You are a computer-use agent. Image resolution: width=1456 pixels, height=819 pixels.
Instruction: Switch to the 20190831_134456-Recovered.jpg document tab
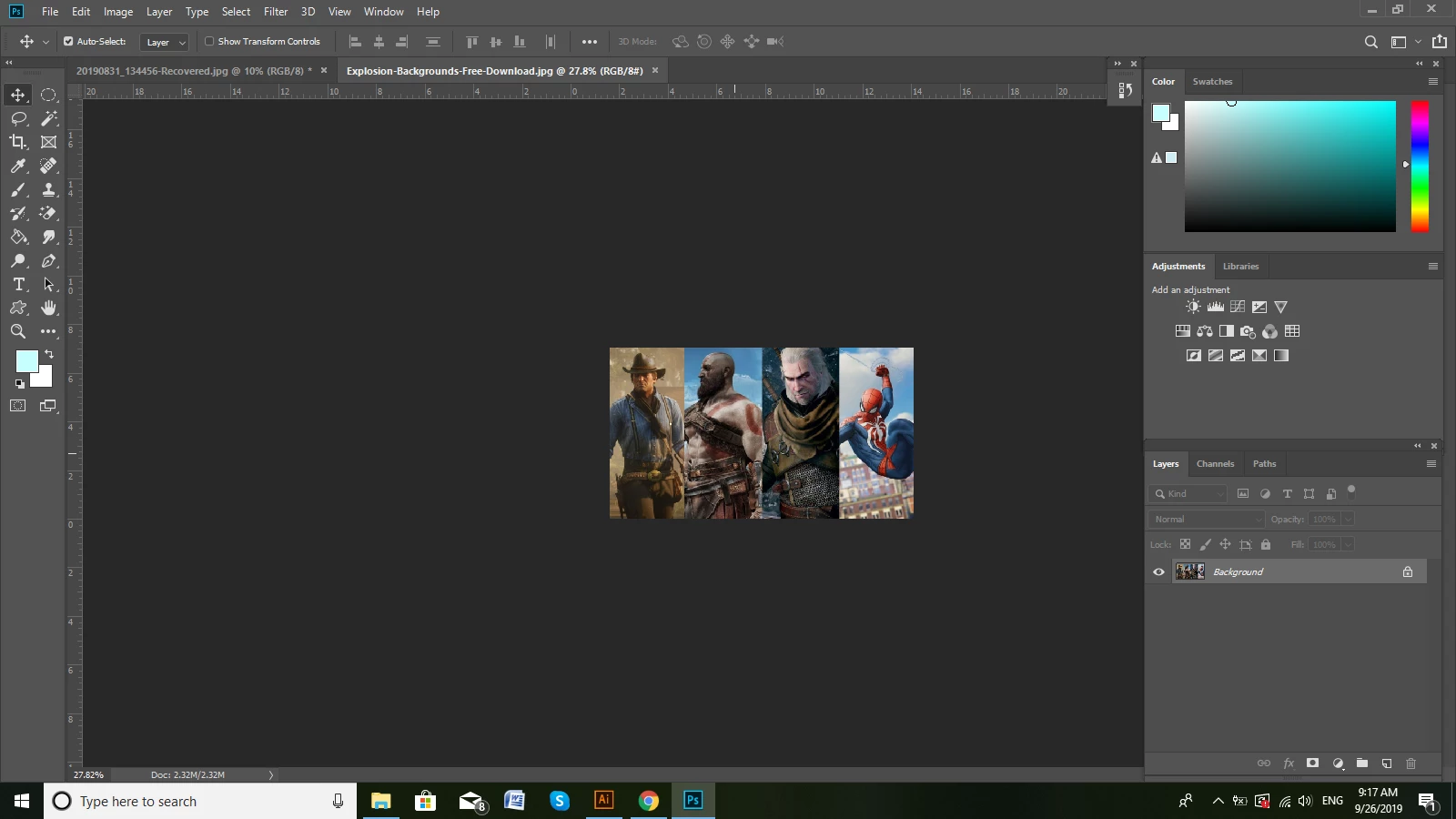(194, 71)
